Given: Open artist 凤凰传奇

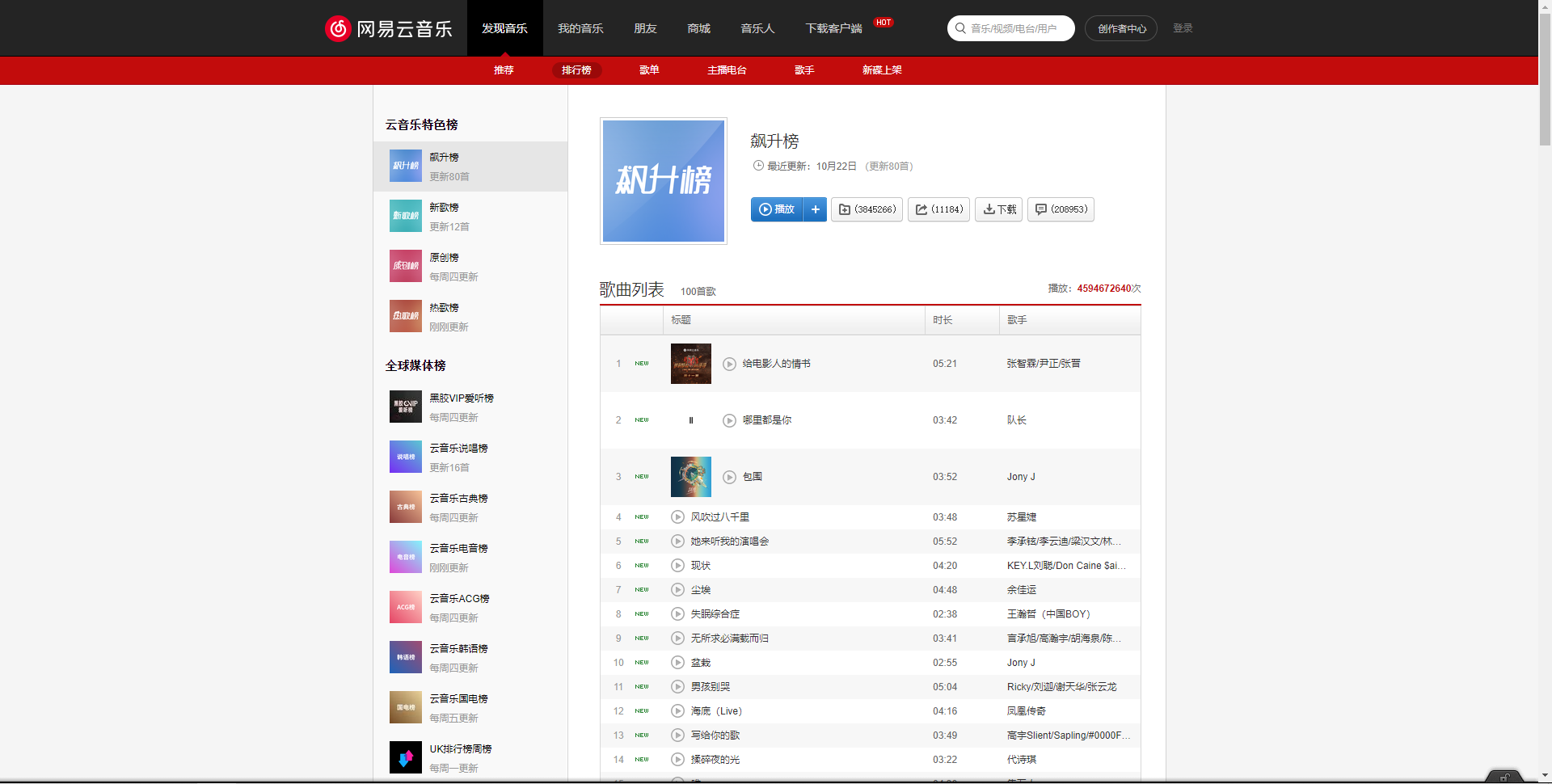Looking at the screenshot, I should pyautogui.click(x=1027, y=711).
